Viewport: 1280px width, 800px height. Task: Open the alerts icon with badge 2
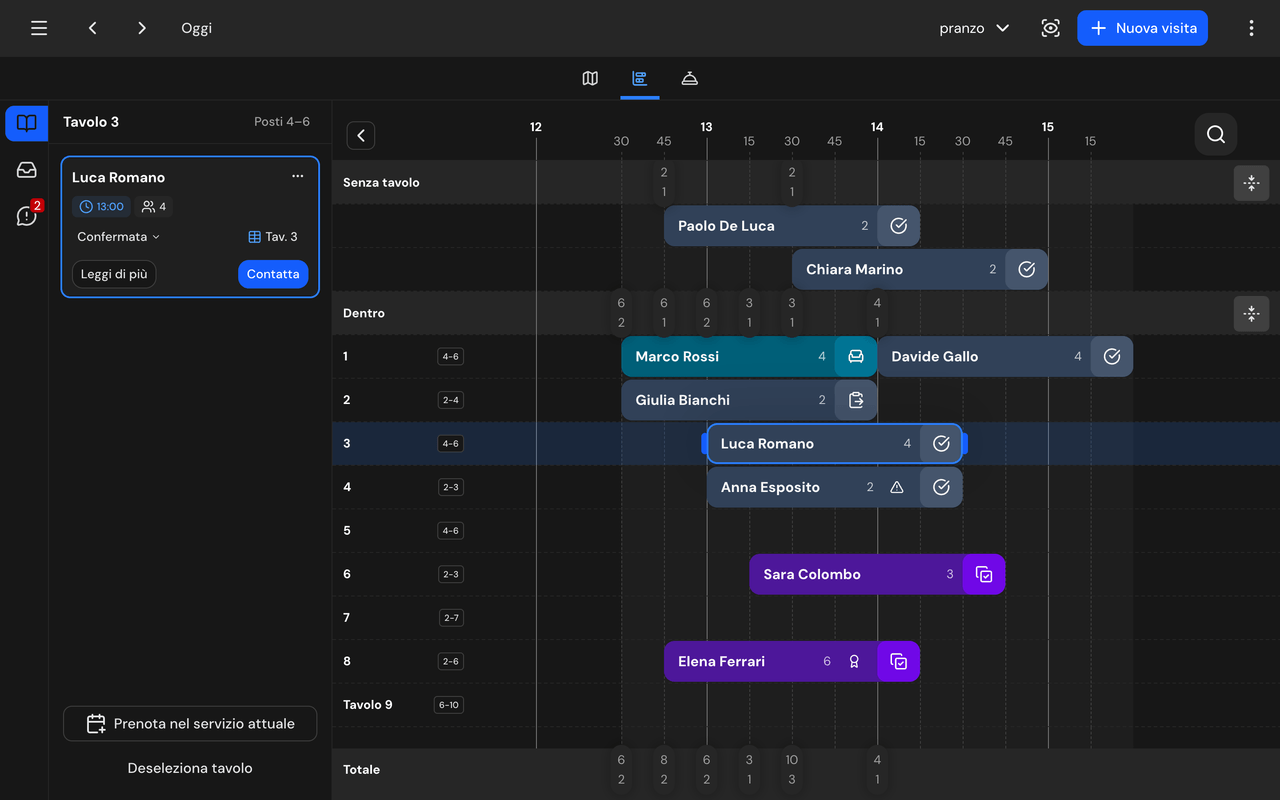pos(27,215)
